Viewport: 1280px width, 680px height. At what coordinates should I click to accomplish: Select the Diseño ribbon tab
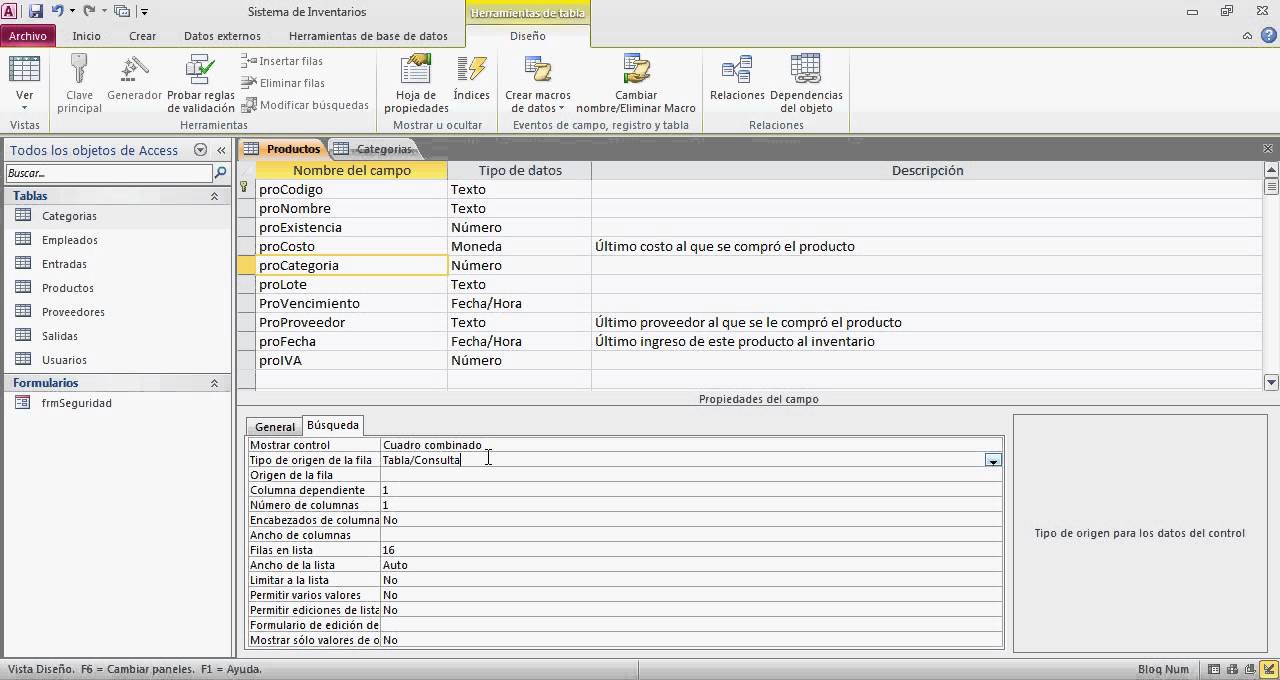pos(528,36)
